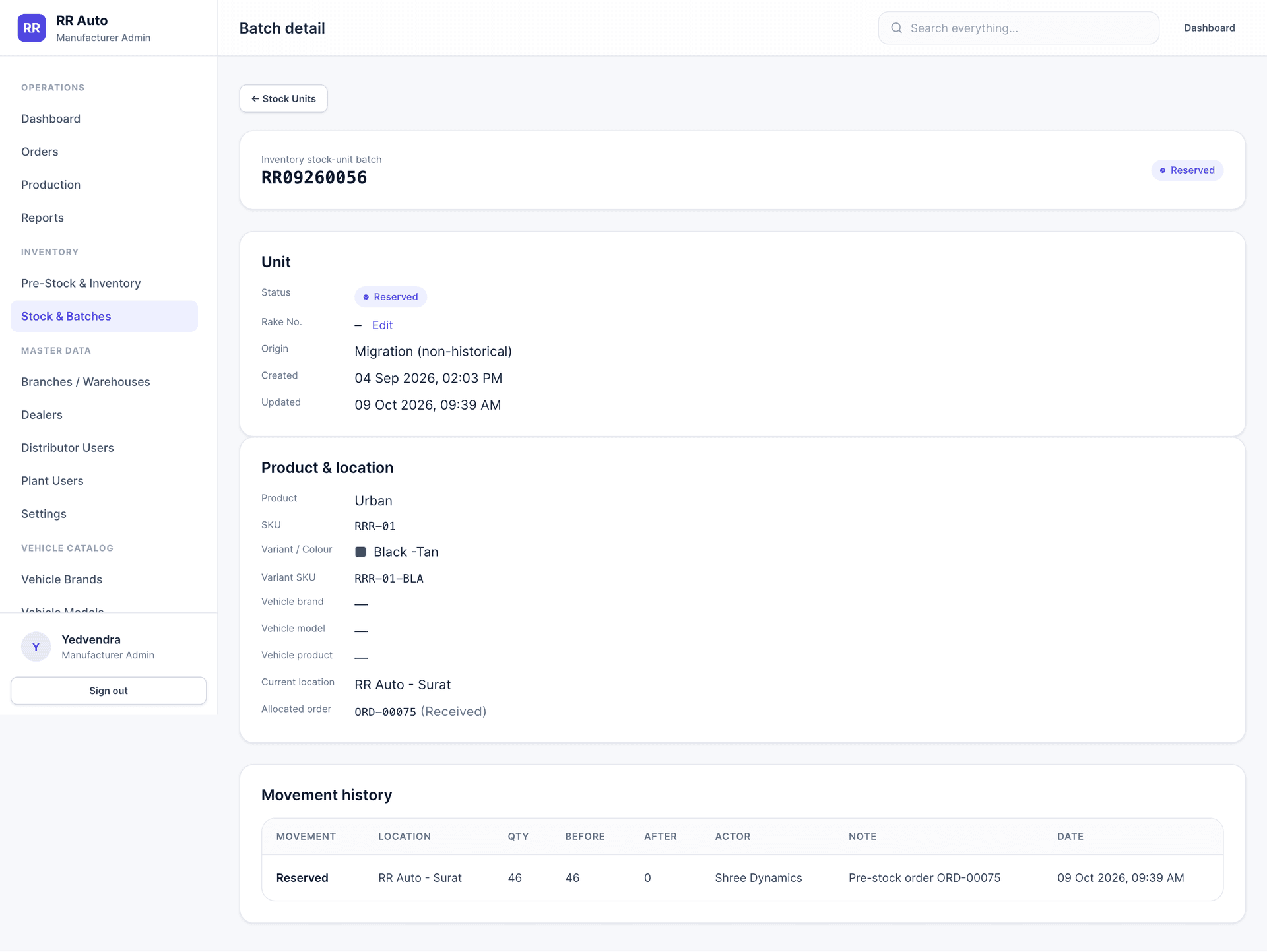Click Origin value Migration (non-historical)
Image resolution: width=1267 pixels, height=952 pixels.
coord(433,352)
